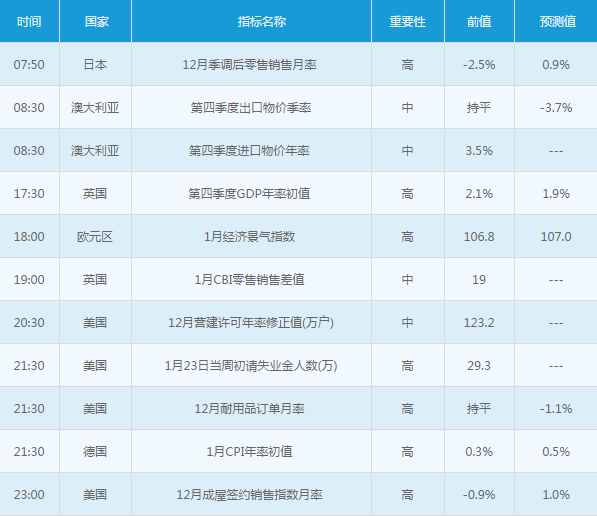The image size is (597, 516).
Task: Select 1月CPI年率初值 for 德国
Action: click(x=249, y=452)
